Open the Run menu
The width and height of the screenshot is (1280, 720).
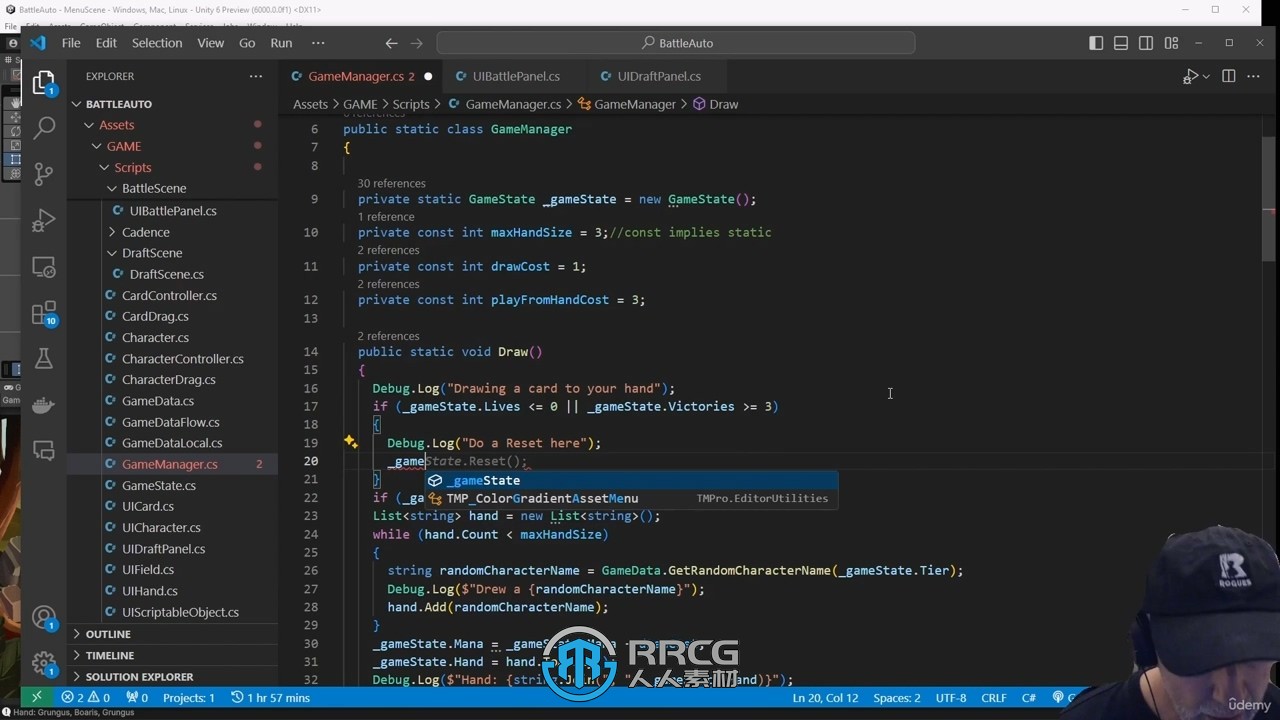(x=282, y=43)
